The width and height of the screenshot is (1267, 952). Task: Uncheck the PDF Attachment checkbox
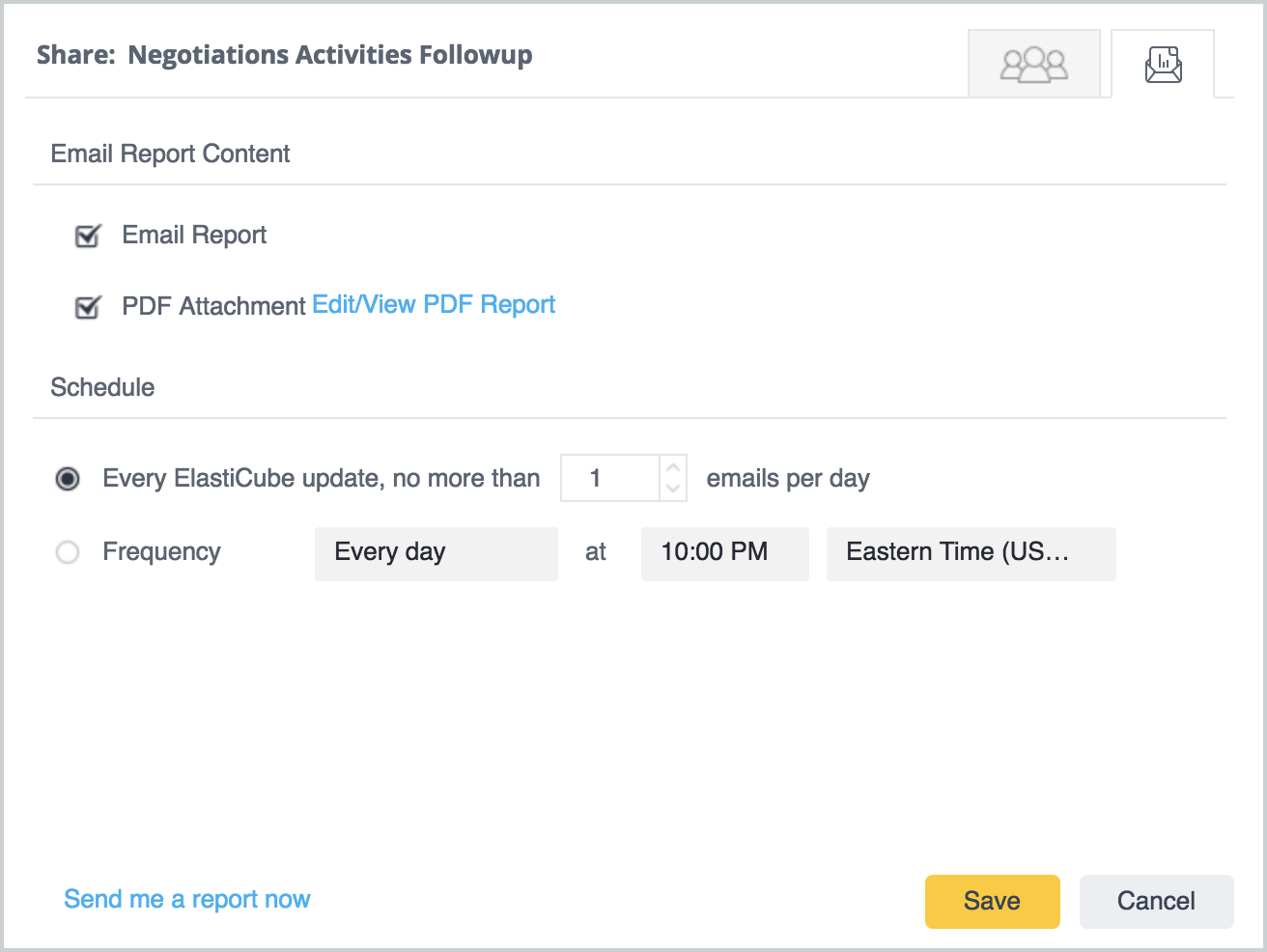[88, 307]
